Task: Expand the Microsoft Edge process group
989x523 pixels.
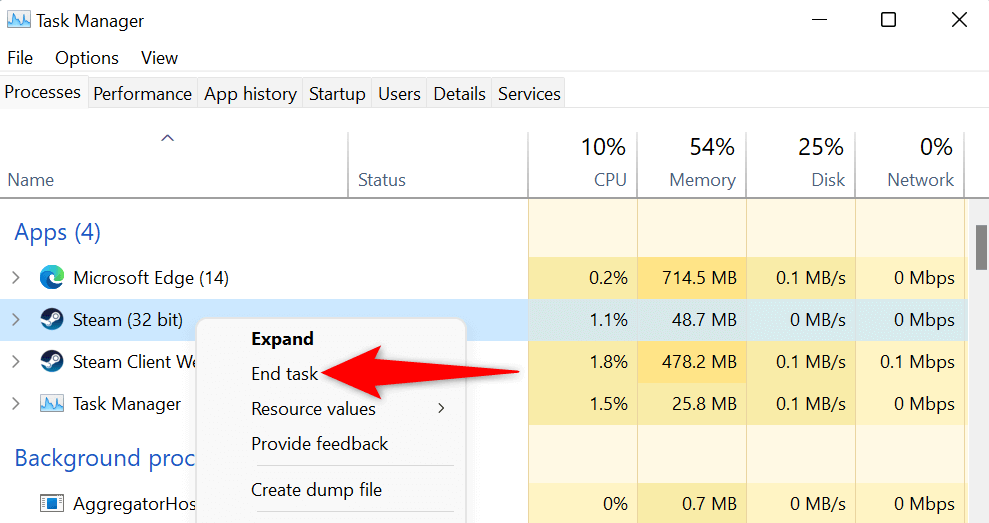Action: coord(15,277)
